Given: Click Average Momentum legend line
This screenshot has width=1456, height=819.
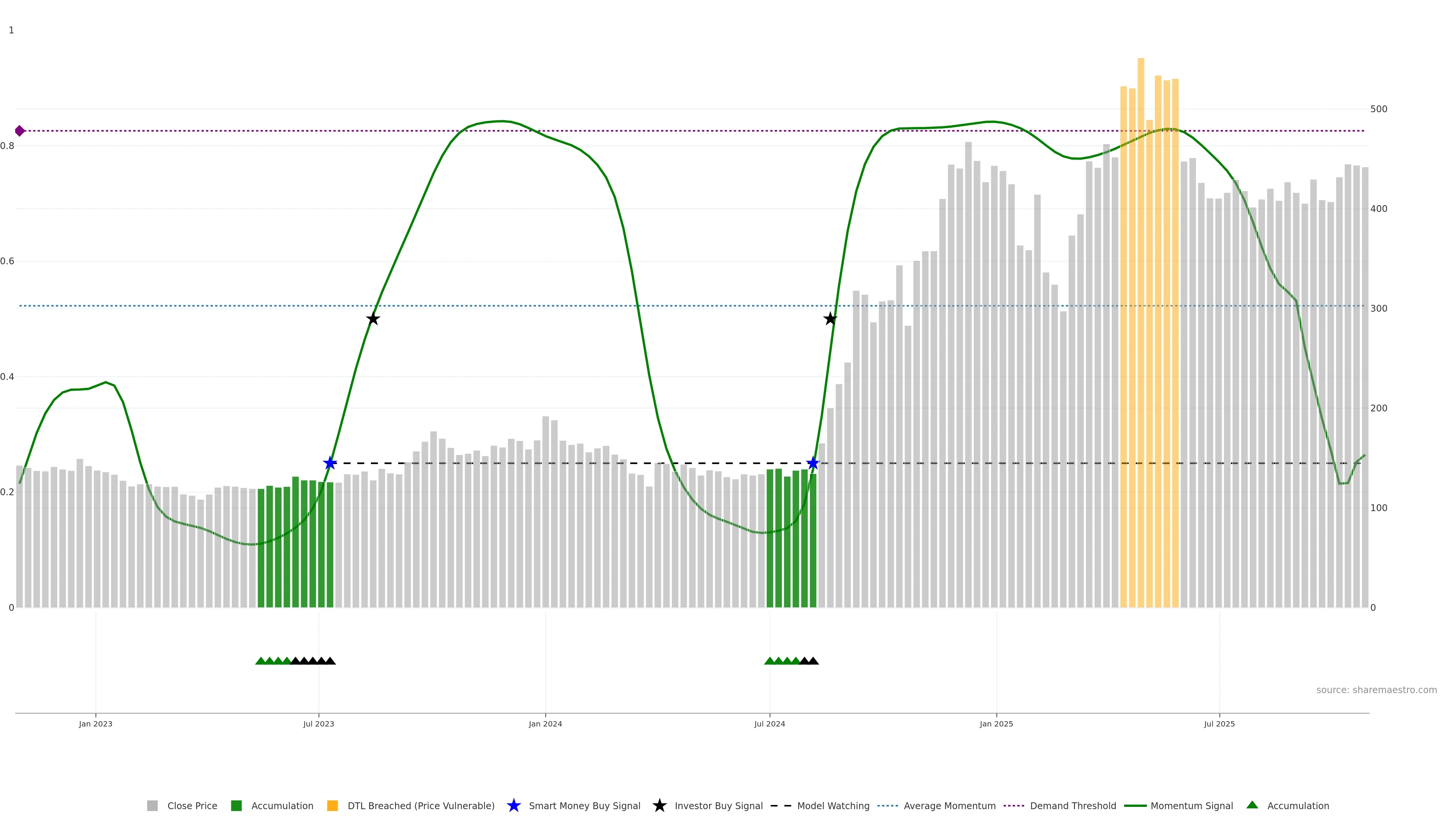Looking at the screenshot, I should click(887, 806).
